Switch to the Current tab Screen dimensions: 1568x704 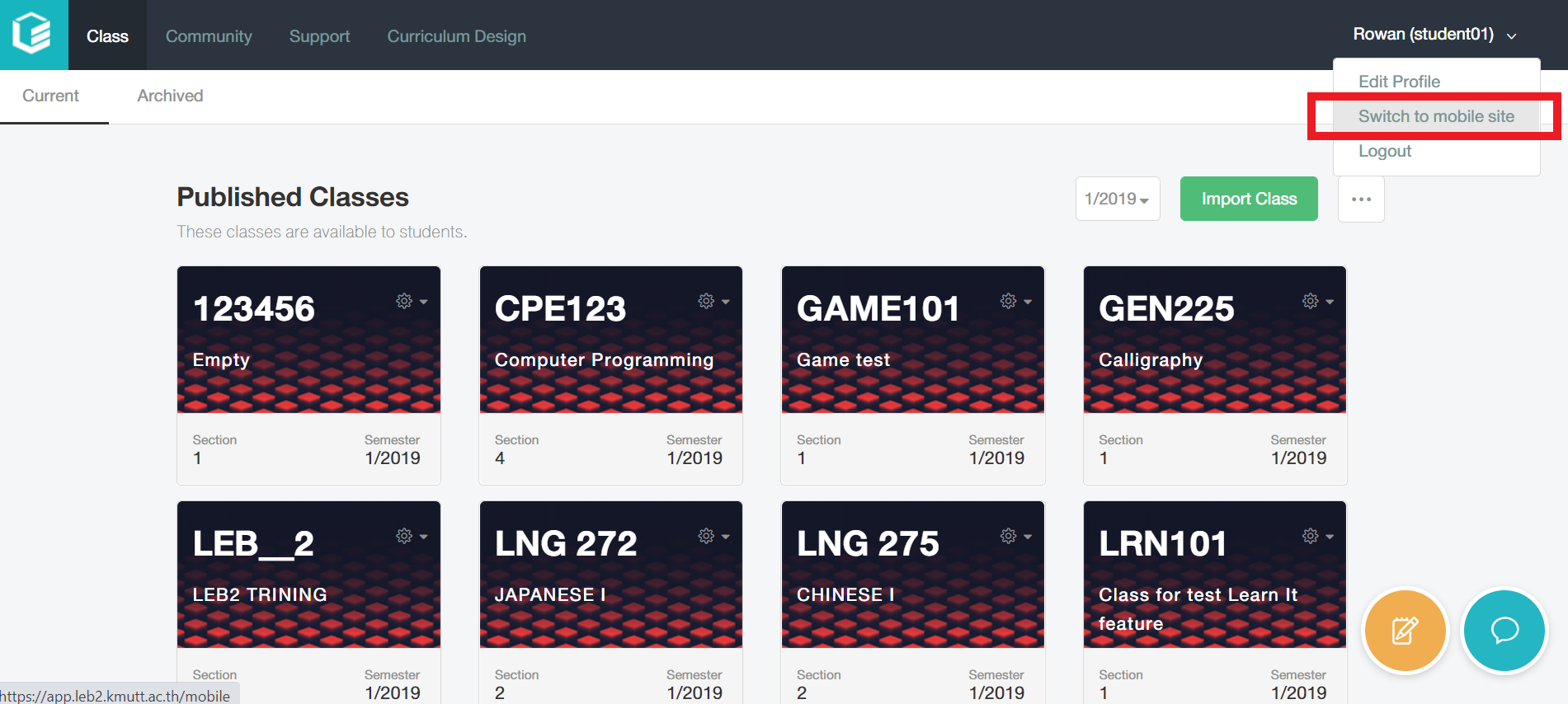(x=50, y=96)
